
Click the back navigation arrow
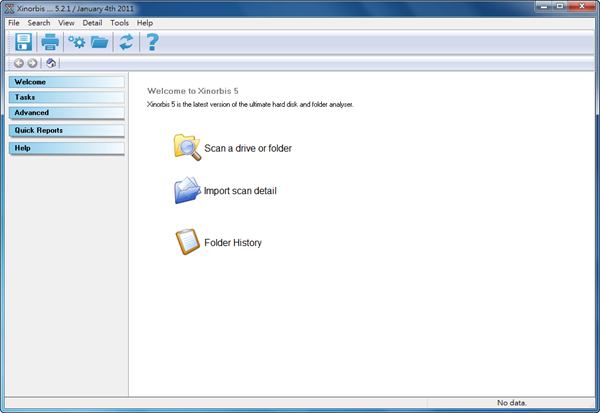point(19,63)
